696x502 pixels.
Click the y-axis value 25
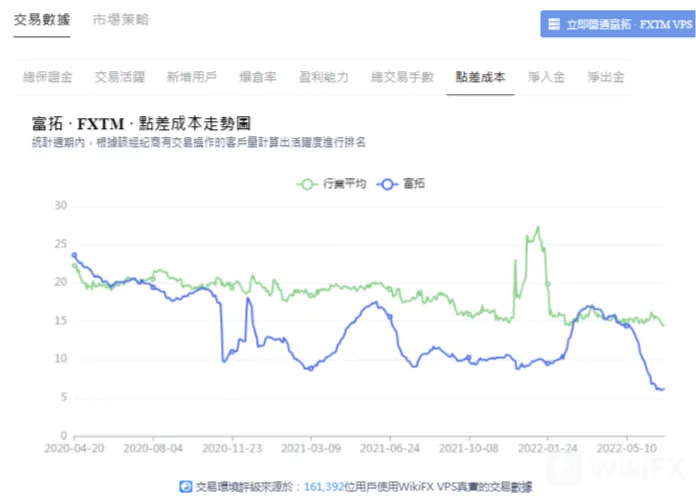[x=61, y=244]
